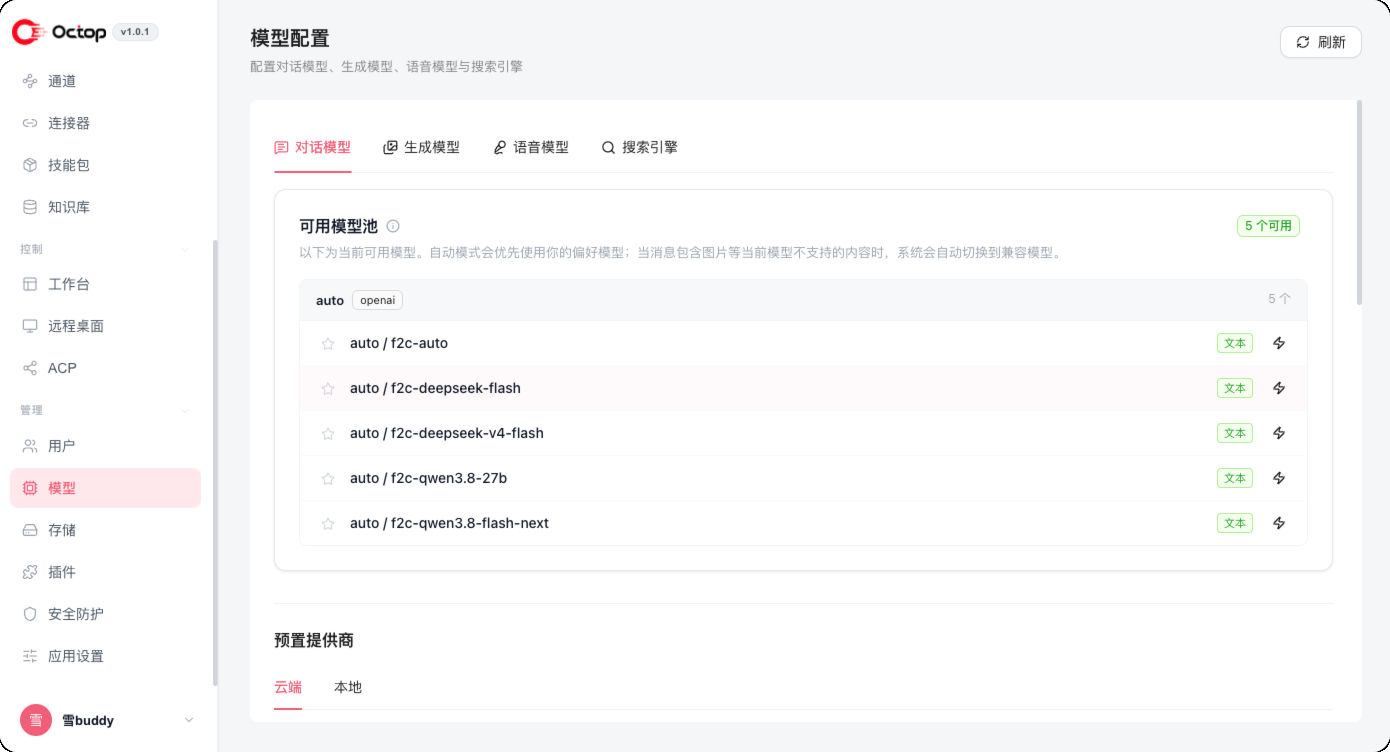The image size is (1390, 752).
Task: Star auto / f2c-deepseek-v4-flash as preferred
Action: click(x=327, y=434)
